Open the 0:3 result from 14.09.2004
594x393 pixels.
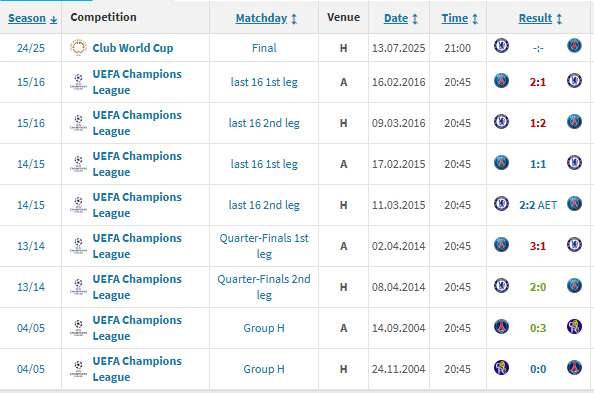click(x=538, y=328)
